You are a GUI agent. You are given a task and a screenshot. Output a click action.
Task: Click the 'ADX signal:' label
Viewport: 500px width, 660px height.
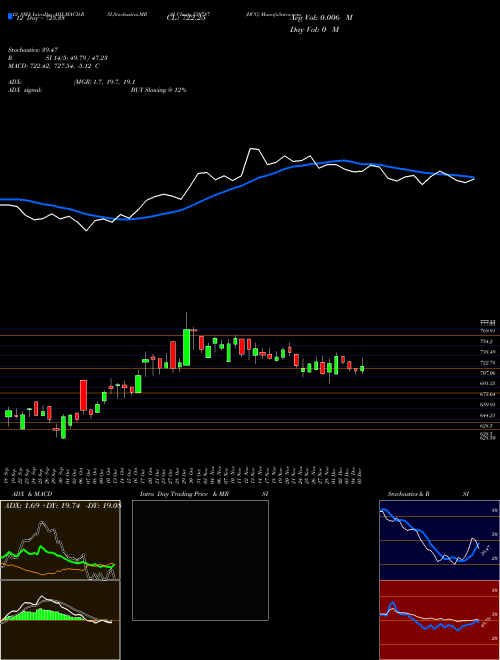[25, 90]
